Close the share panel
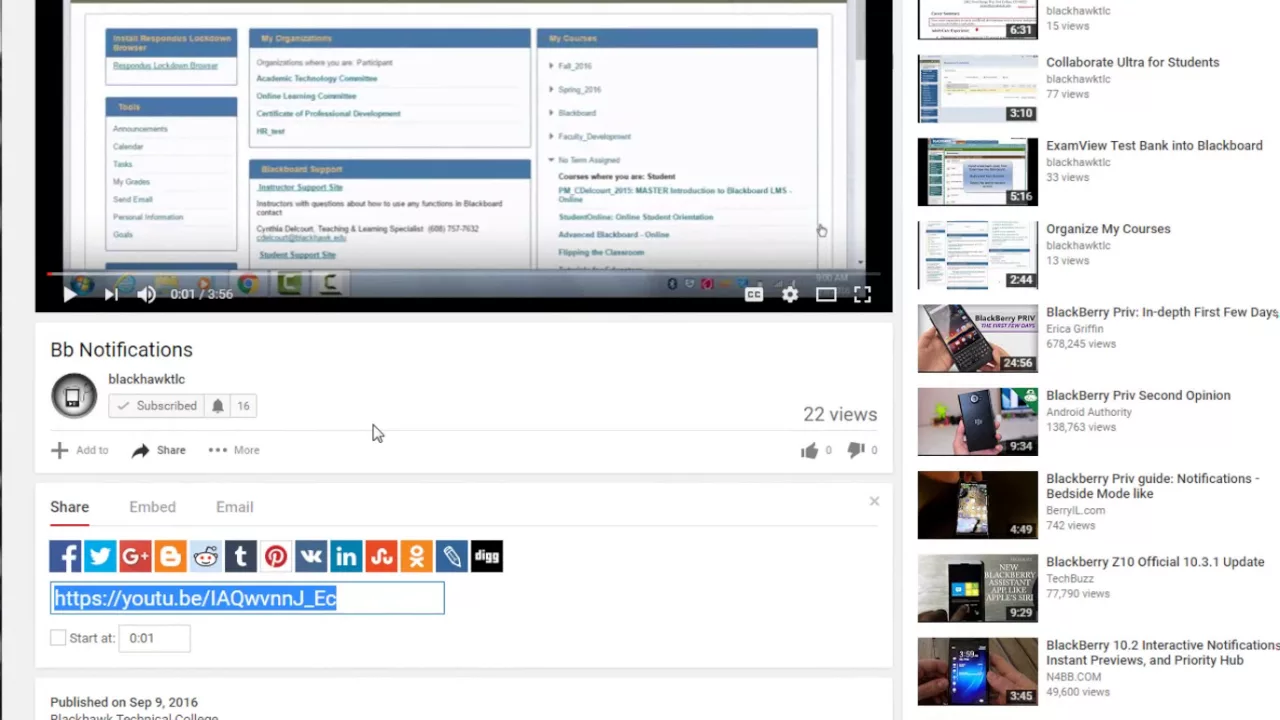This screenshot has height=720, width=1280. (874, 501)
